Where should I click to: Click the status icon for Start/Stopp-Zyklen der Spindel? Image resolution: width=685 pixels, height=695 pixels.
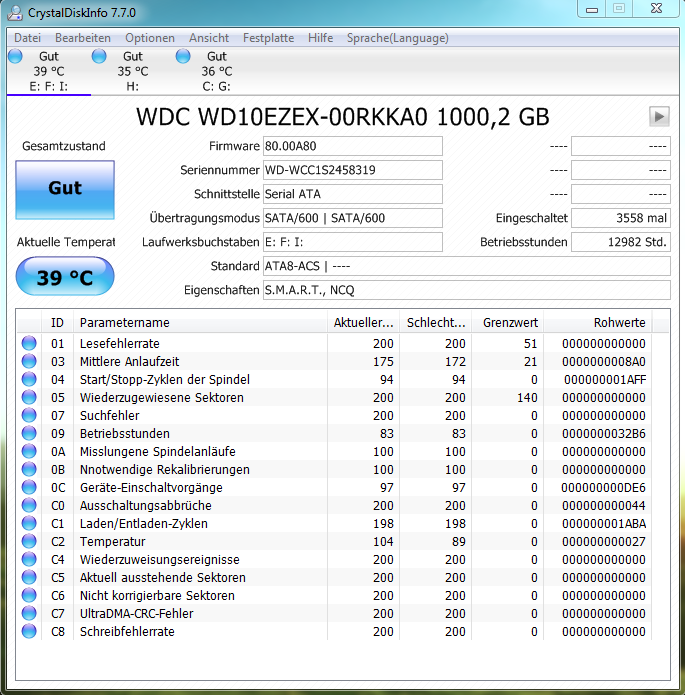point(29,379)
